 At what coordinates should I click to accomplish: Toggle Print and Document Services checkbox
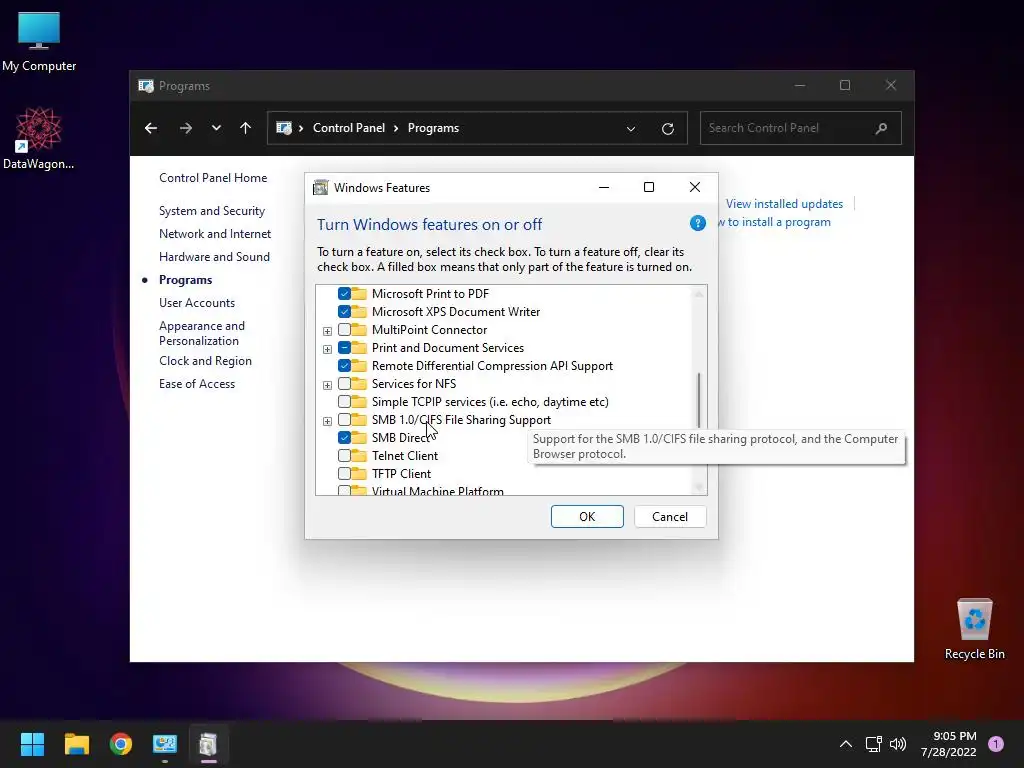(x=344, y=347)
